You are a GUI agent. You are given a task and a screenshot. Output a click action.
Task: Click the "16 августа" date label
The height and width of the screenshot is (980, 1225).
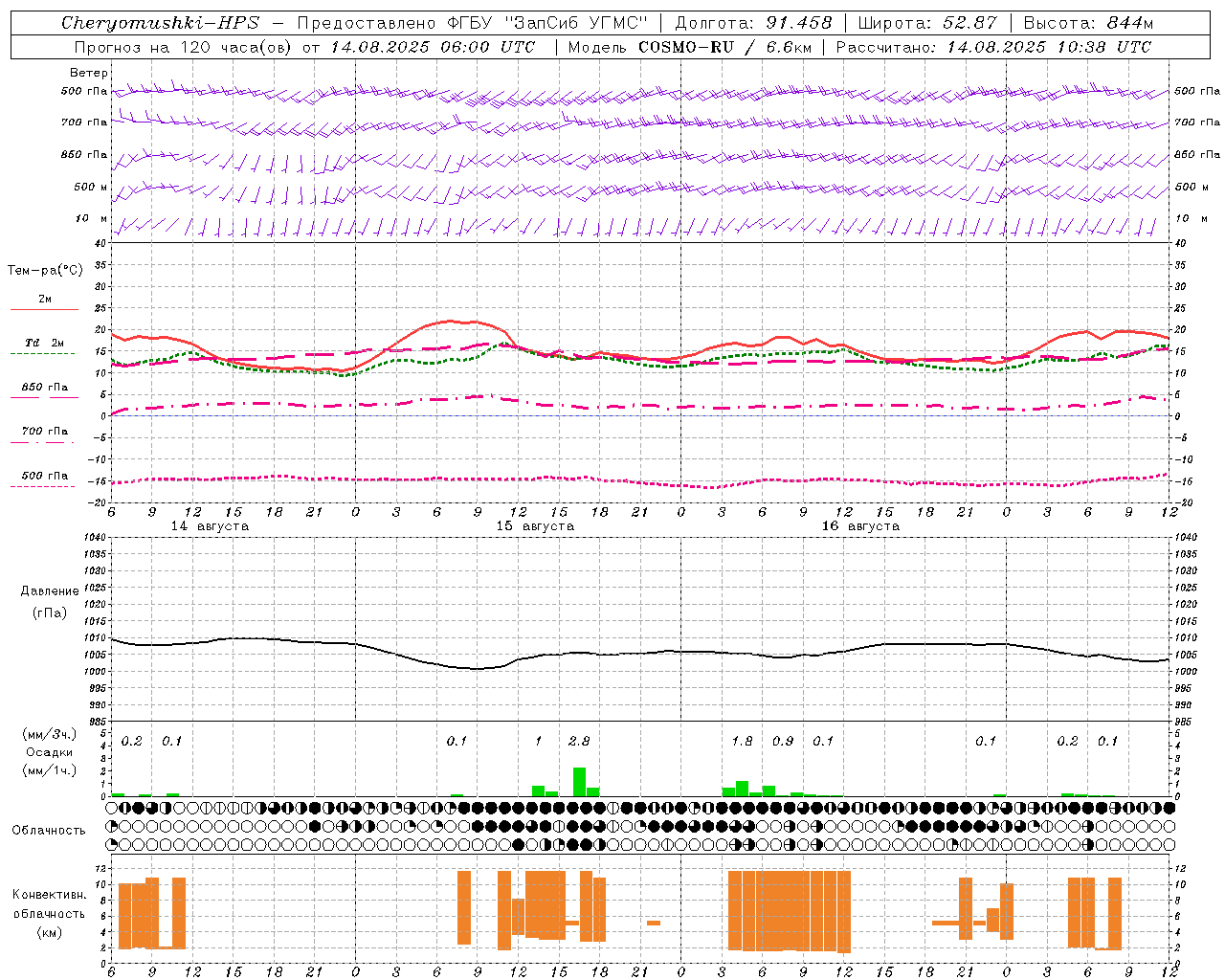click(x=860, y=526)
